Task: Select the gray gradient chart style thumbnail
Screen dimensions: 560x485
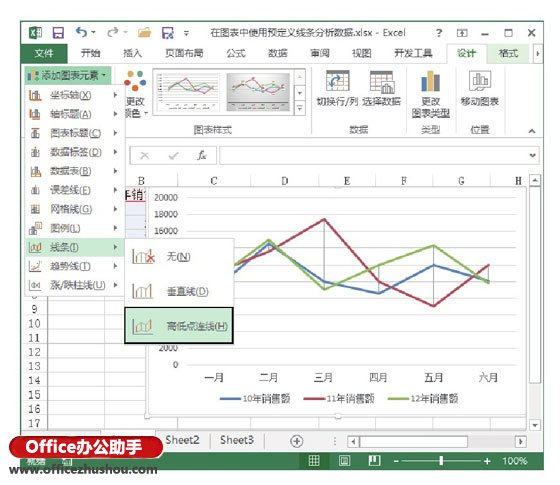Action: click(258, 92)
